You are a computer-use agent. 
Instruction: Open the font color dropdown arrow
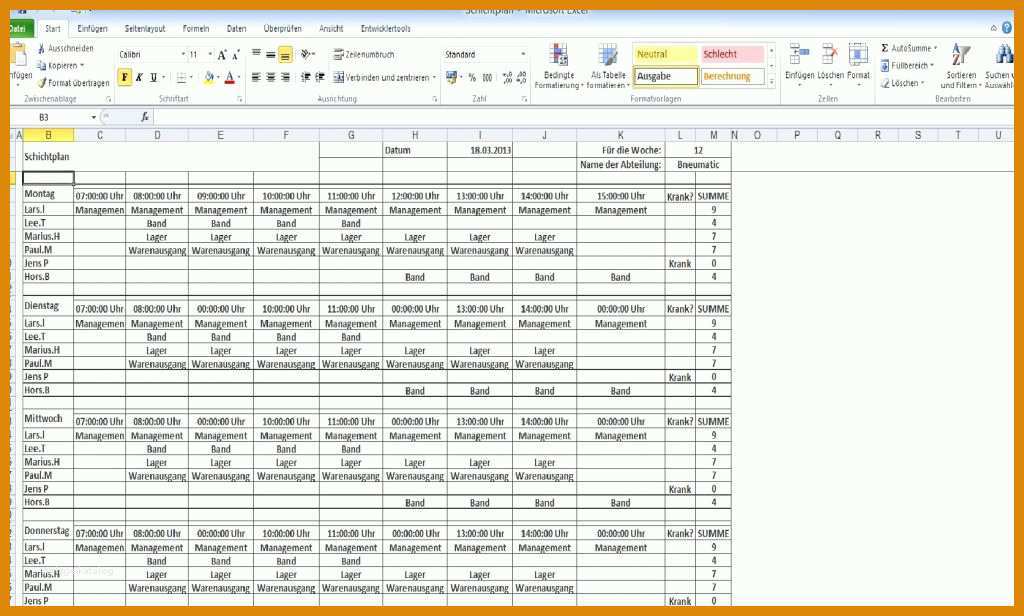tap(239, 77)
